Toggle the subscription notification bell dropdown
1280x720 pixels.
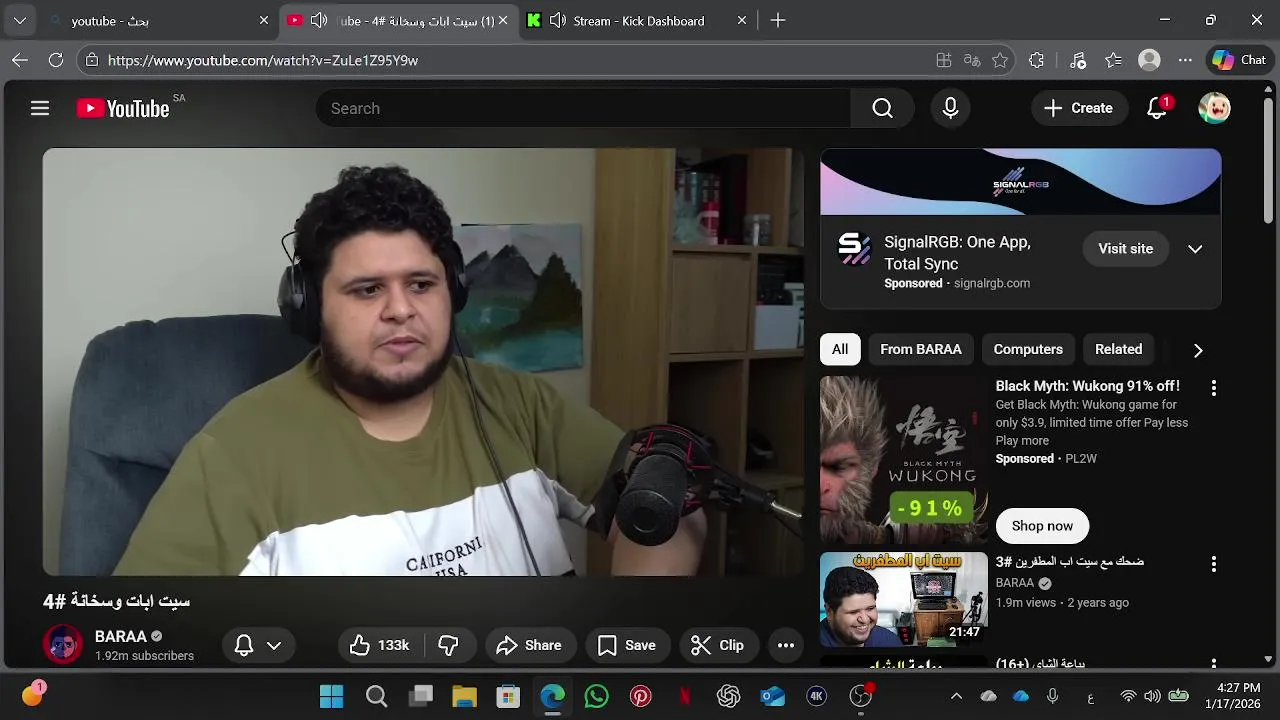257,645
